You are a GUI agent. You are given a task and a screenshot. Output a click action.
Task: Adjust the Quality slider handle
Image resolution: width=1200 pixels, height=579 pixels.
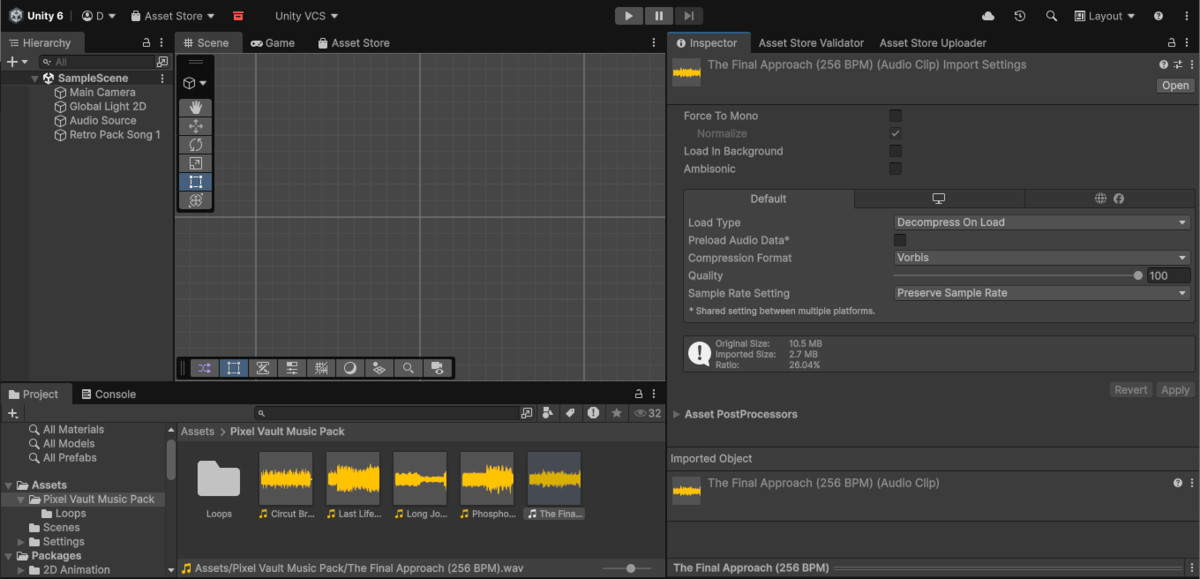(1138, 275)
